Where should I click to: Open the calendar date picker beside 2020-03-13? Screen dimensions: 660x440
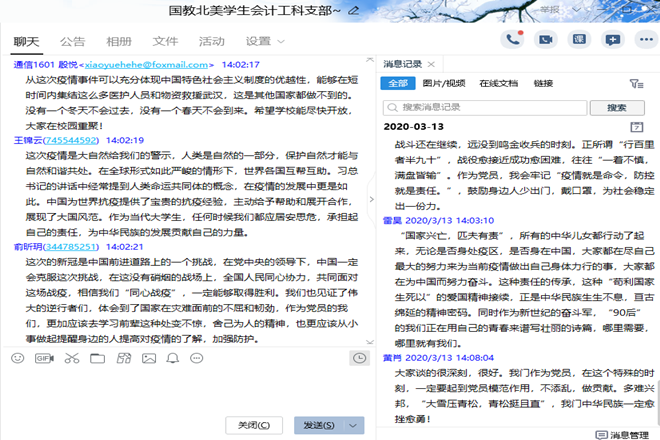click(636, 128)
